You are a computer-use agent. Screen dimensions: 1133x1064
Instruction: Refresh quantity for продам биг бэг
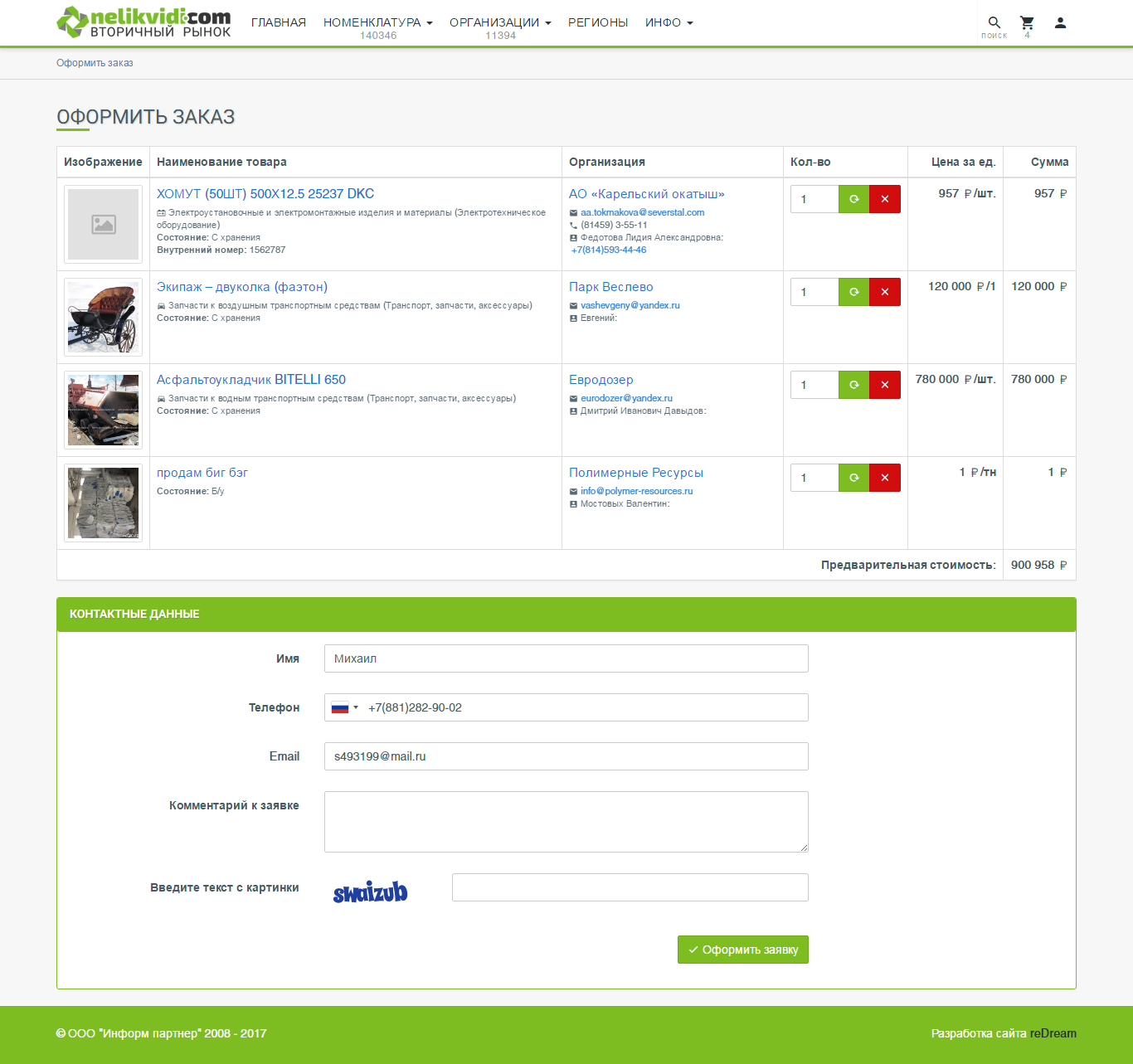853,478
